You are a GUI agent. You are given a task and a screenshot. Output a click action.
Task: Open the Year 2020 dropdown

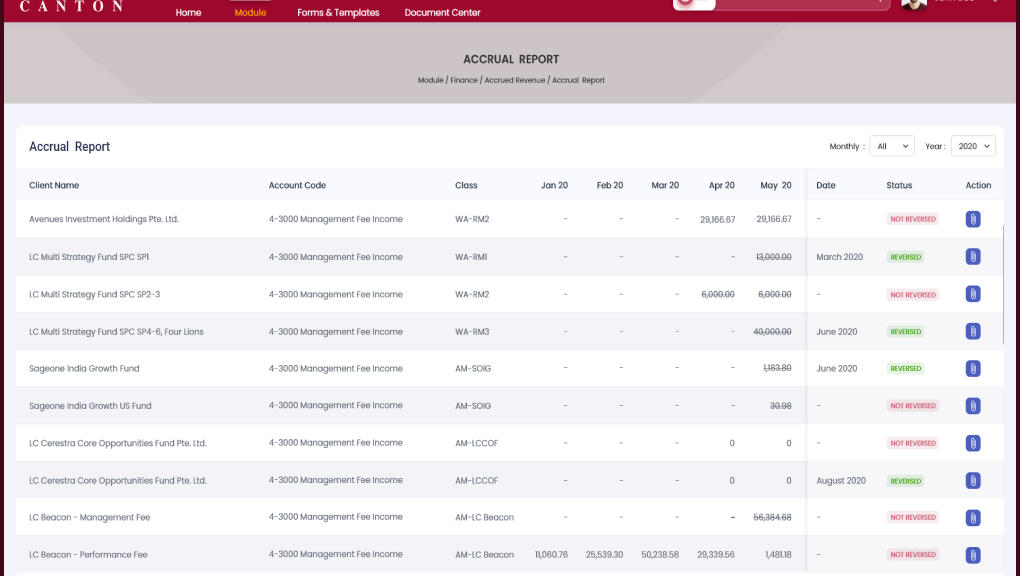coord(973,146)
